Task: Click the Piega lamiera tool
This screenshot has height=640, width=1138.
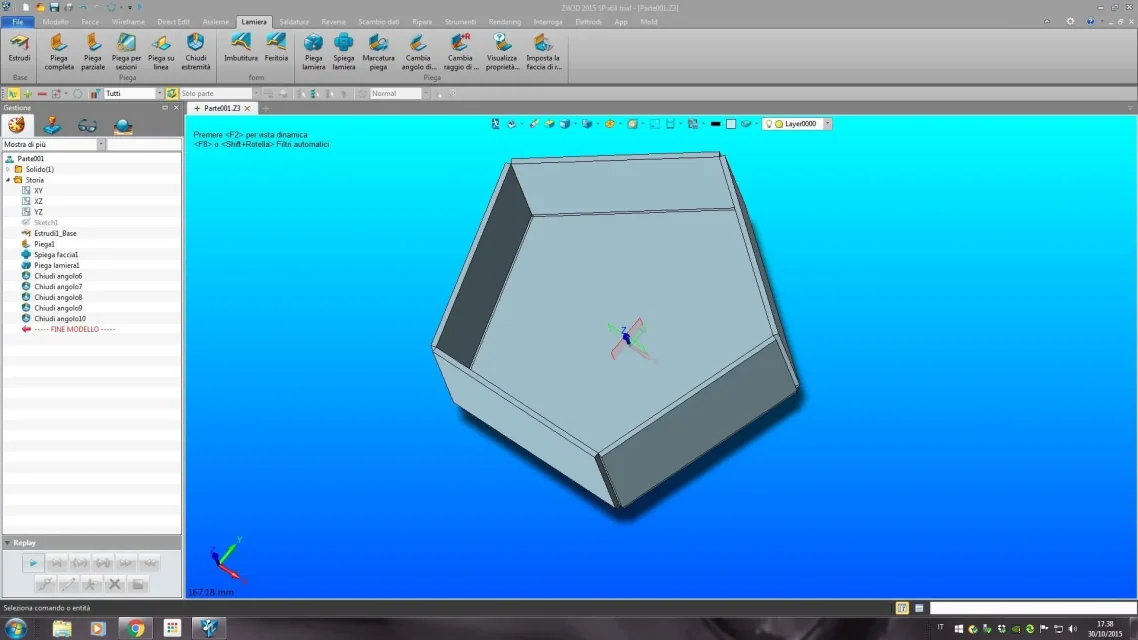Action: [x=314, y=52]
